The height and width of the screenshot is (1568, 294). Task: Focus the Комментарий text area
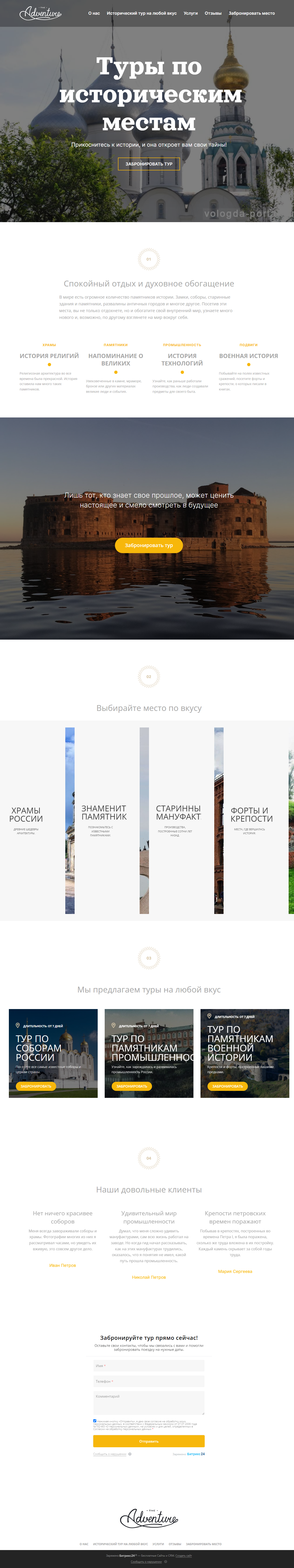(149, 1403)
